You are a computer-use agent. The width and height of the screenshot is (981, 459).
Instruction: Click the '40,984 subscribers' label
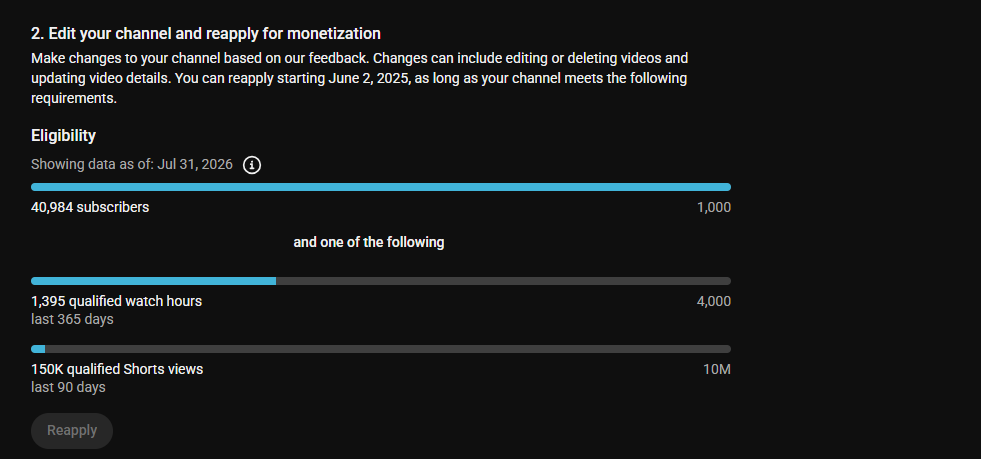tap(90, 207)
